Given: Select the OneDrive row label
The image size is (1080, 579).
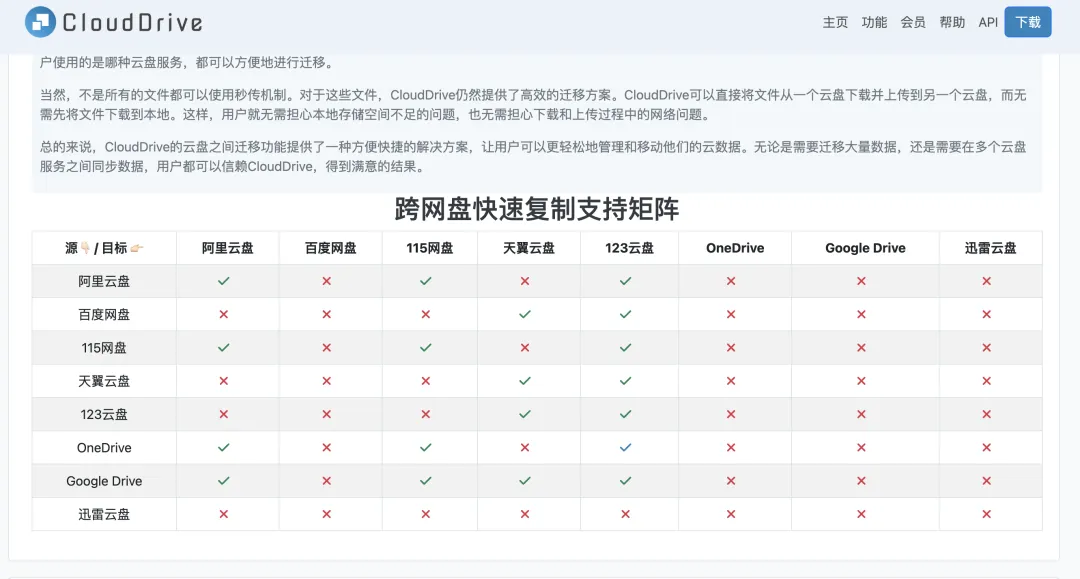Looking at the screenshot, I should (104, 448).
